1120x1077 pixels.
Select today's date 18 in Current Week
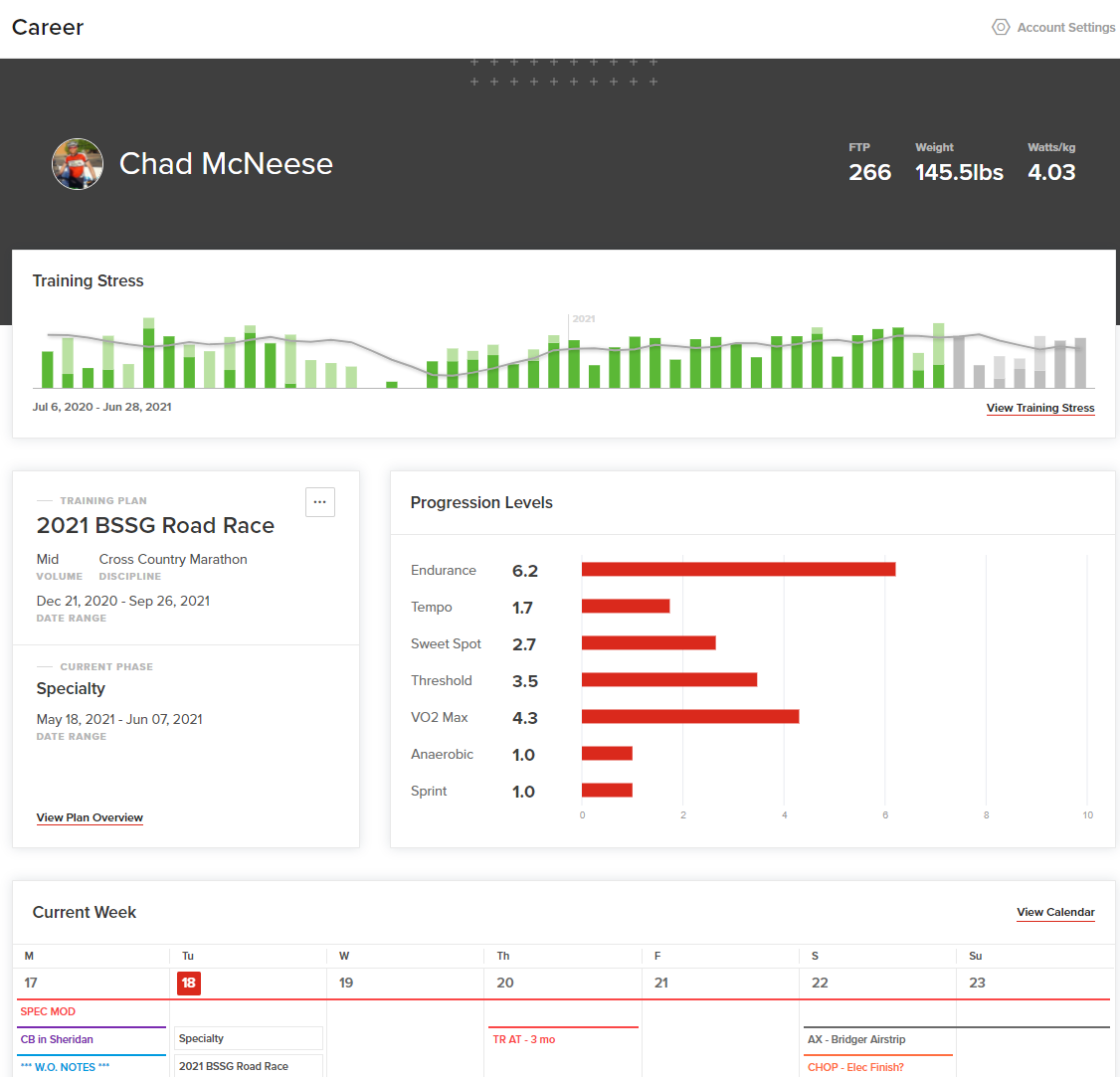pyautogui.click(x=189, y=983)
